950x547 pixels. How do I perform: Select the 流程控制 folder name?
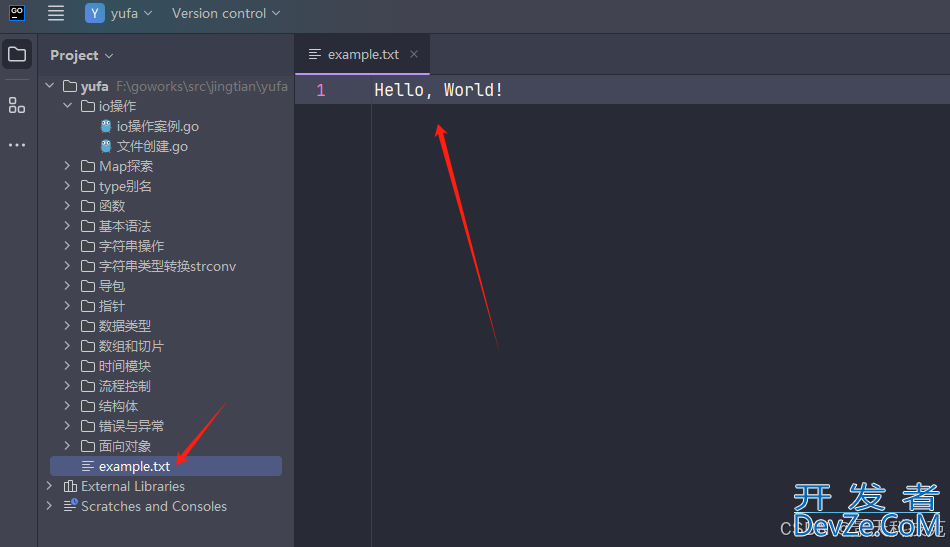pyautogui.click(x=125, y=386)
